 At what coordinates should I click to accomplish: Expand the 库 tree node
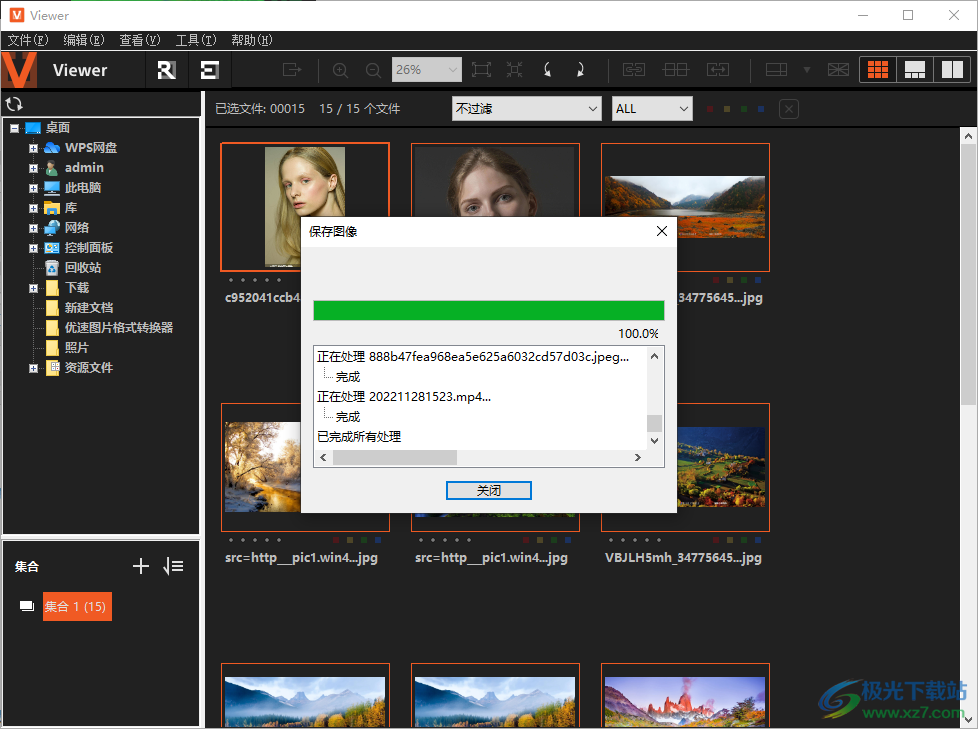pos(34,208)
